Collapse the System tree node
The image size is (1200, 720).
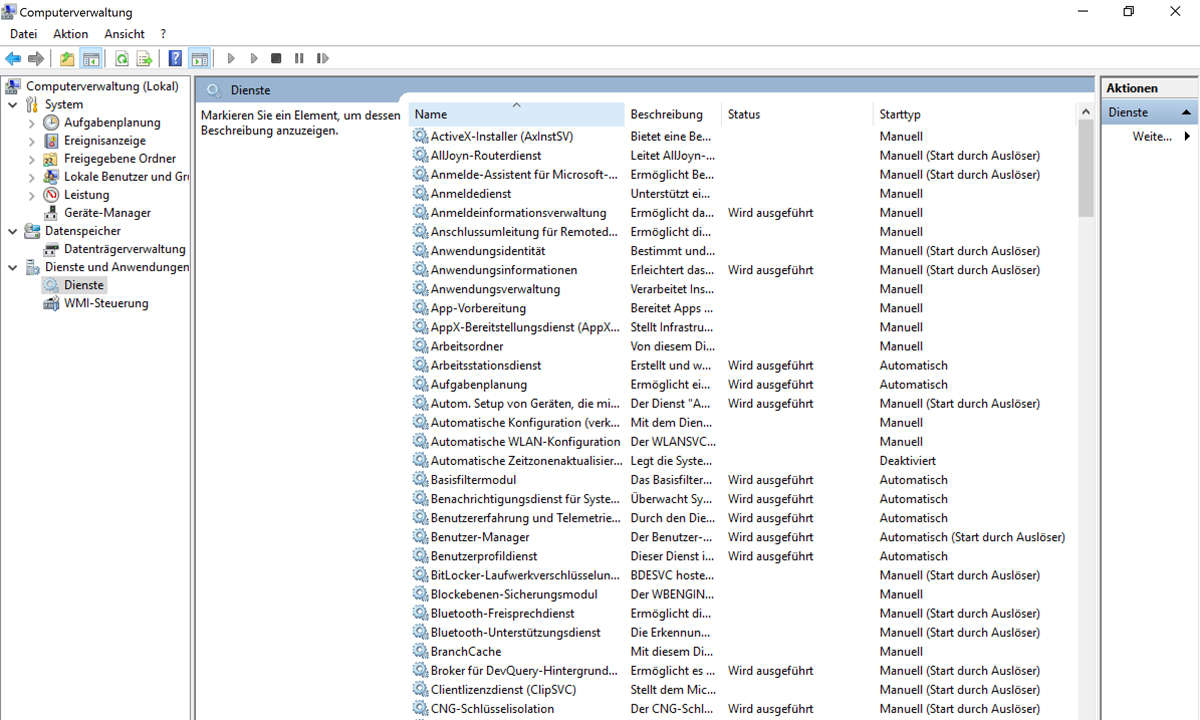point(12,104)
